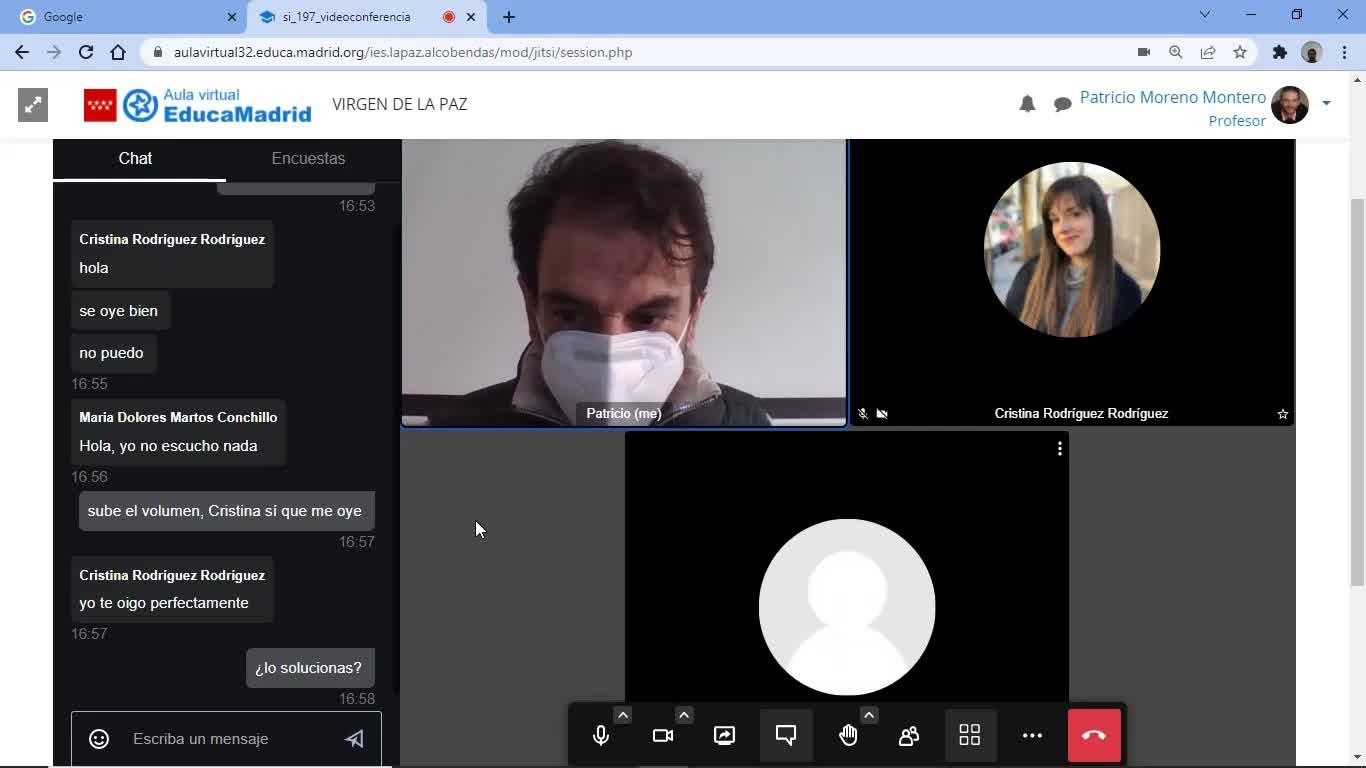
Task: Turn off the camera in the call toolbar
Action: pyautogui.click(x=663, y=736)
